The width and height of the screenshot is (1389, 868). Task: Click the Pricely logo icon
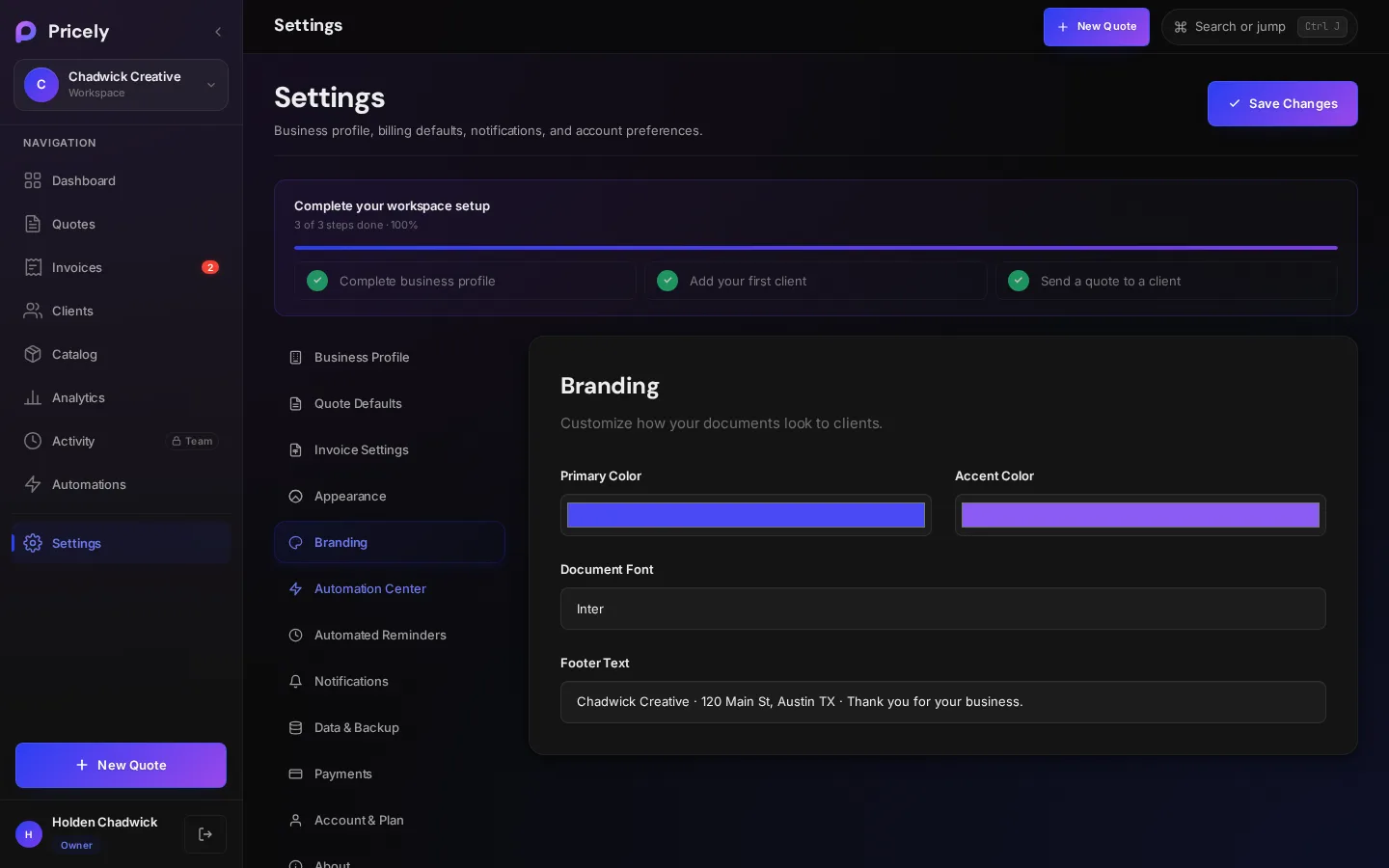click(26, 32)
